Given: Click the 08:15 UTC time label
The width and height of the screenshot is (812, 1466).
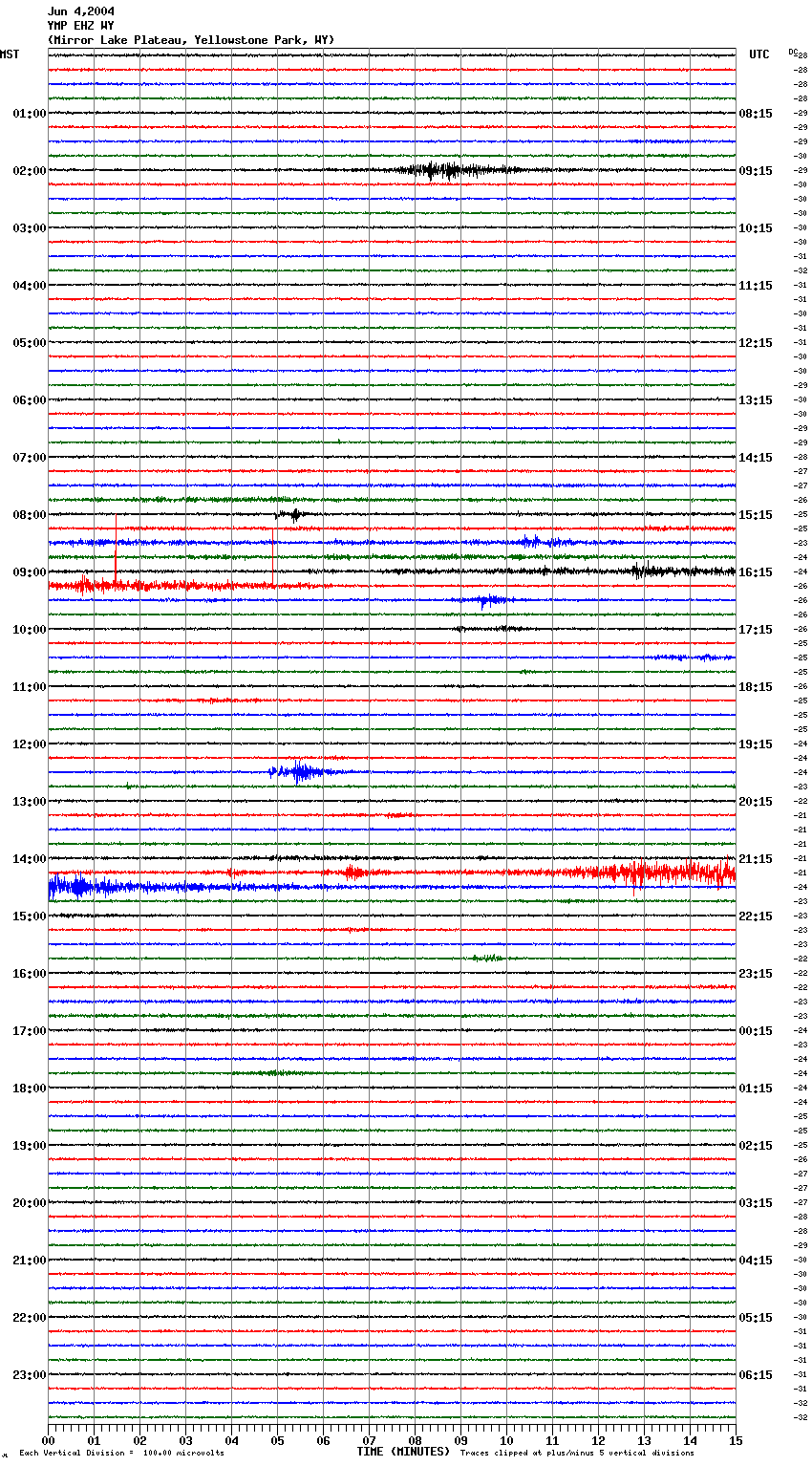Looking at the screenshot, I should click(x=756, y=114).
